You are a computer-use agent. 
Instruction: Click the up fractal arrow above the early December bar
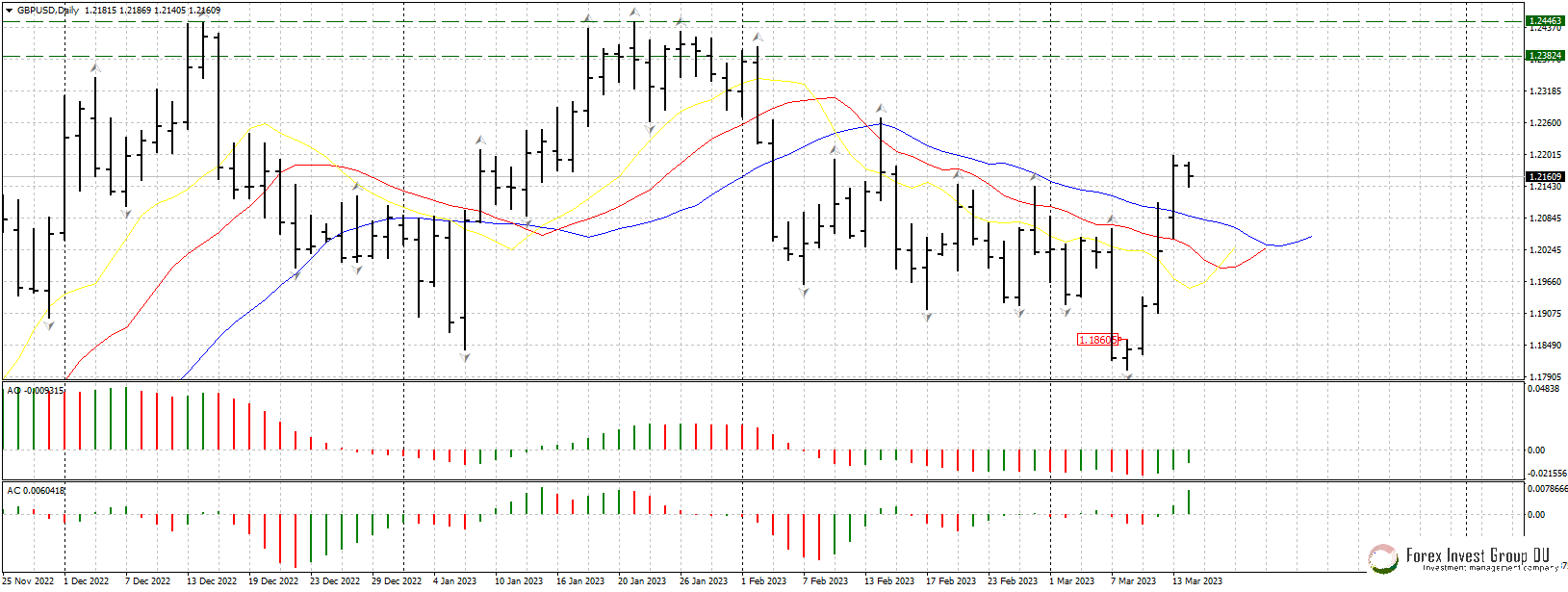tap(95, 68)
